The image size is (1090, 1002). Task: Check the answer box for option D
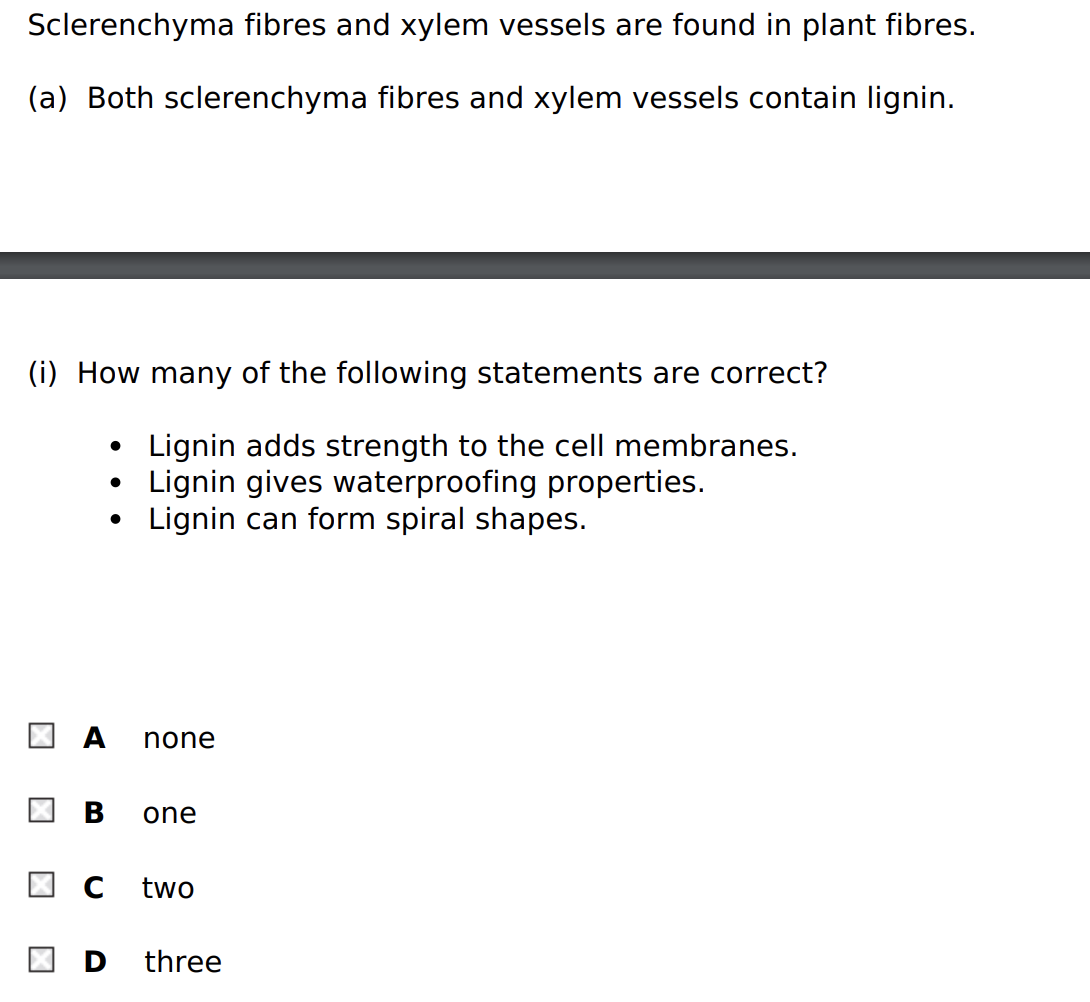point(40,960)
